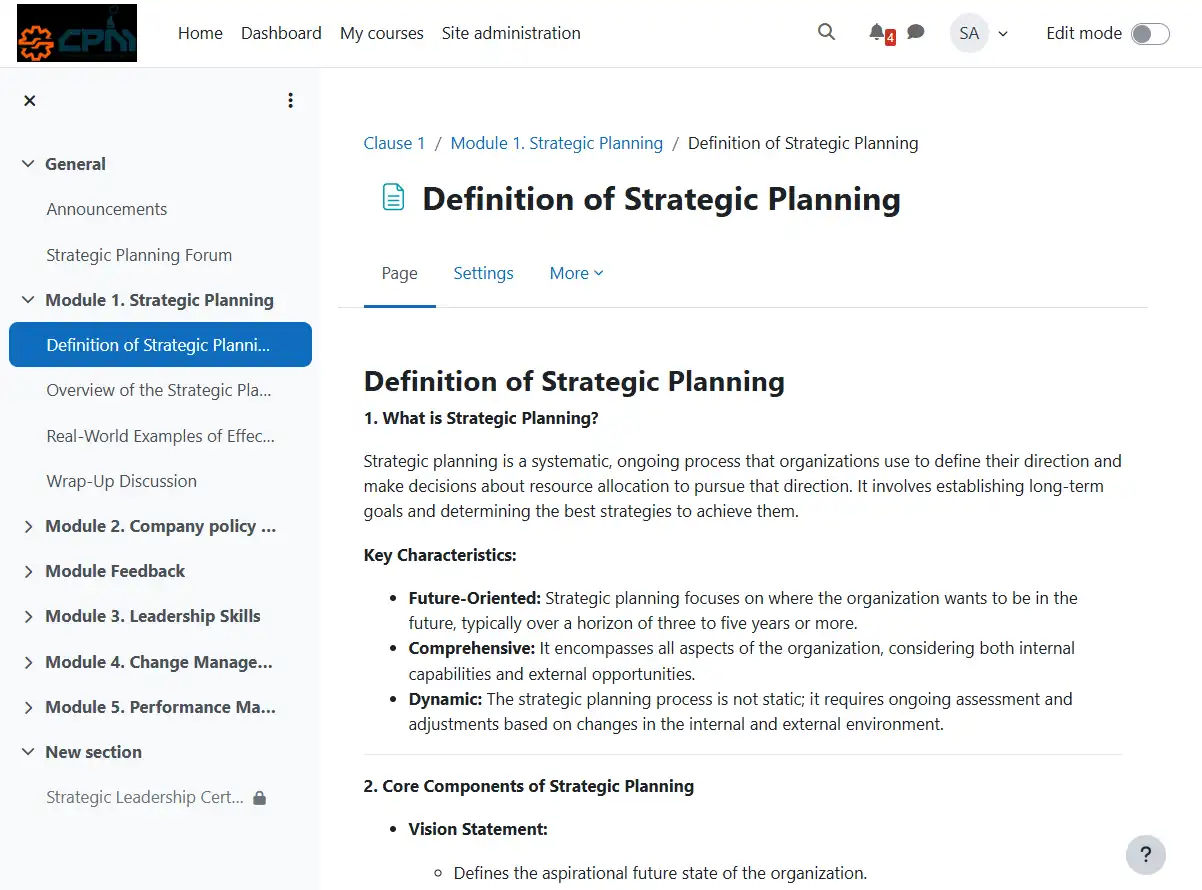Open help via the question mark icon
Viewport: 1202px width, 890px height.
(1146, 855)
